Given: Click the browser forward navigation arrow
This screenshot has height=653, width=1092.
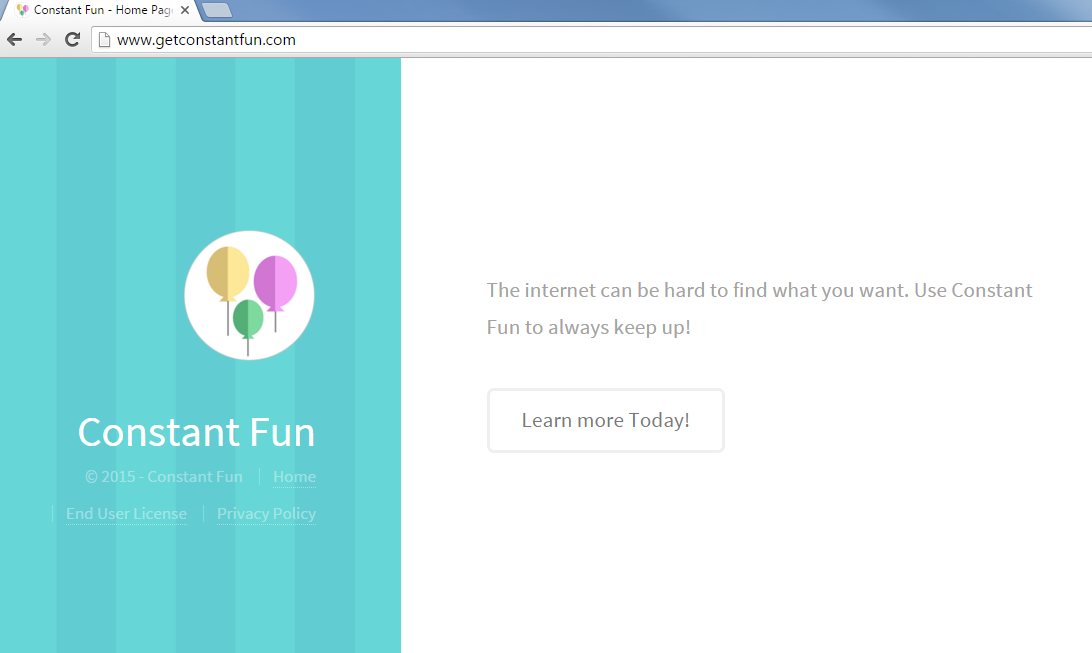Looking at the screenshot, I should [42, 39].
